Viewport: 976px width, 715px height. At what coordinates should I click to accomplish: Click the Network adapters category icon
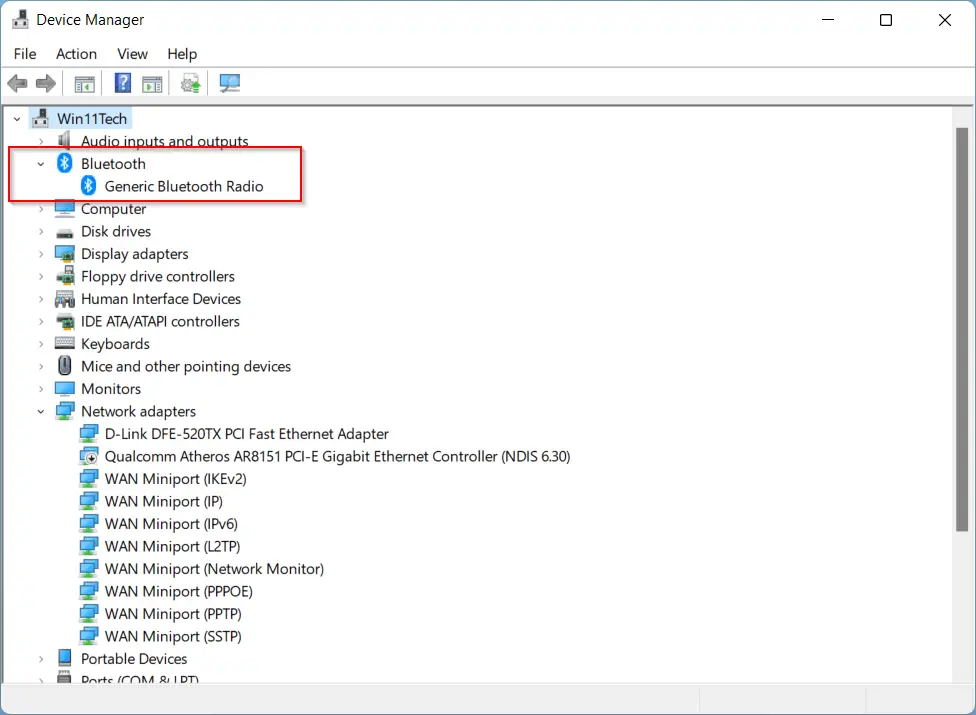[x=65, y=411]
